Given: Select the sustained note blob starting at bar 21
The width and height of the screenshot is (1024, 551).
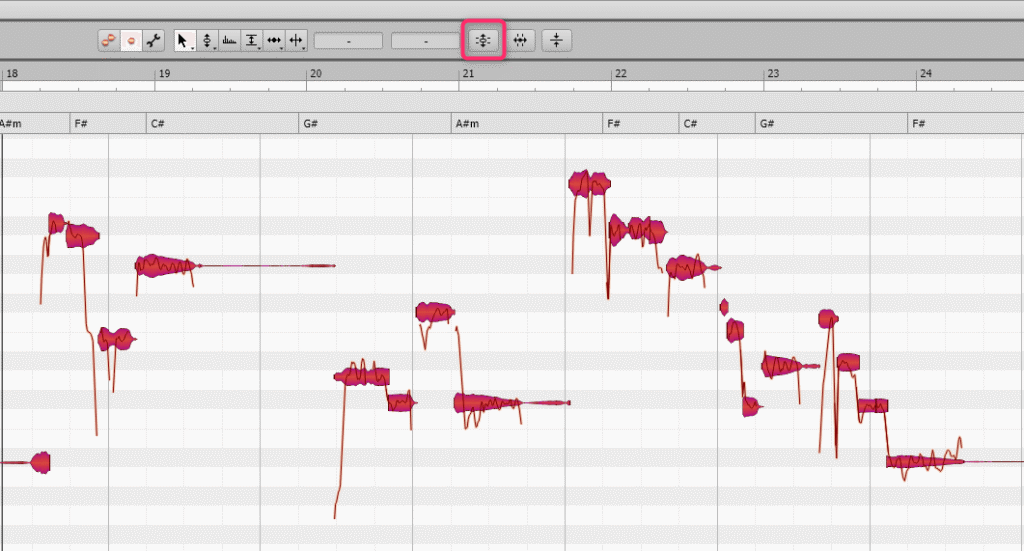Looking at the screenshot, I should [487, 403].
